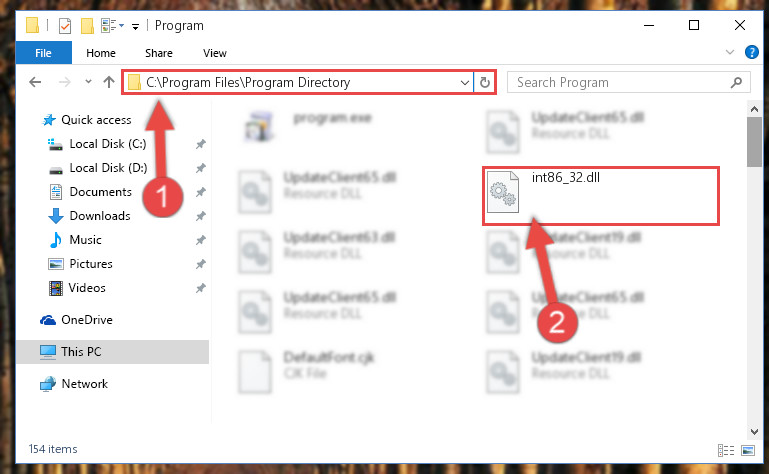Viewport: 769px width, 474px height.
Task: Expand the address bar history dropdown
Action: (x=464, y=82)
